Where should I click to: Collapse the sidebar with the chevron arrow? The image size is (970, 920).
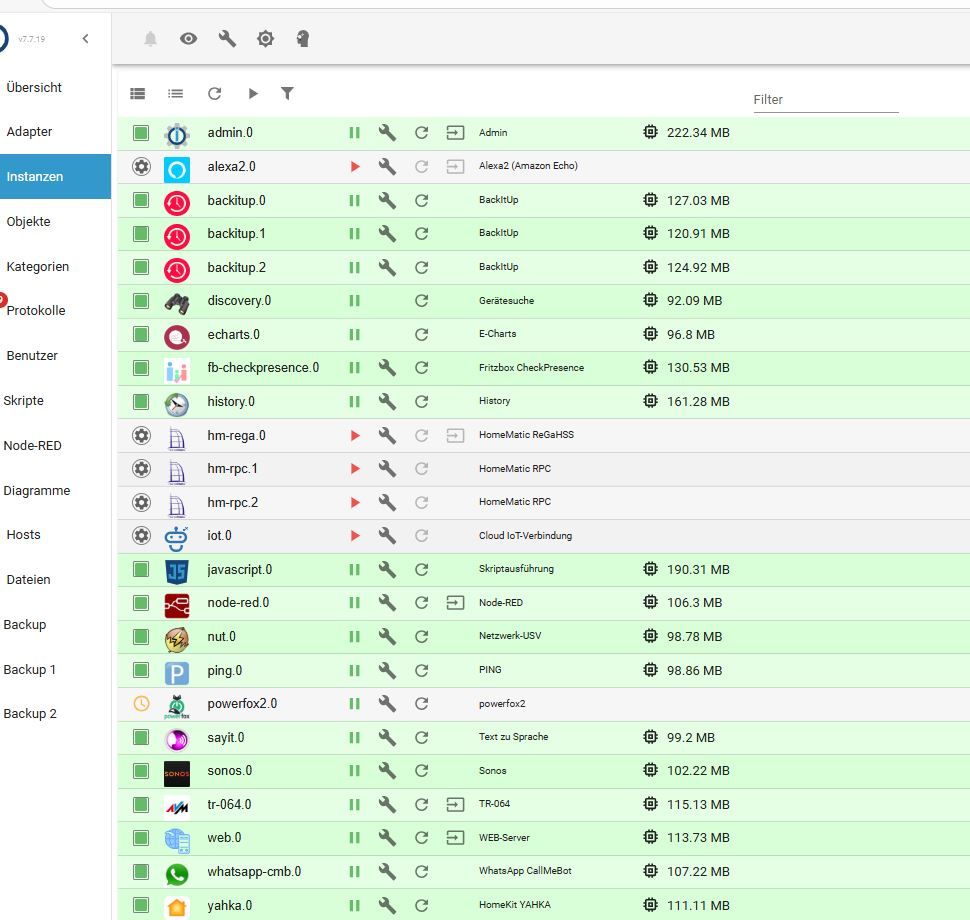[85, 38]
